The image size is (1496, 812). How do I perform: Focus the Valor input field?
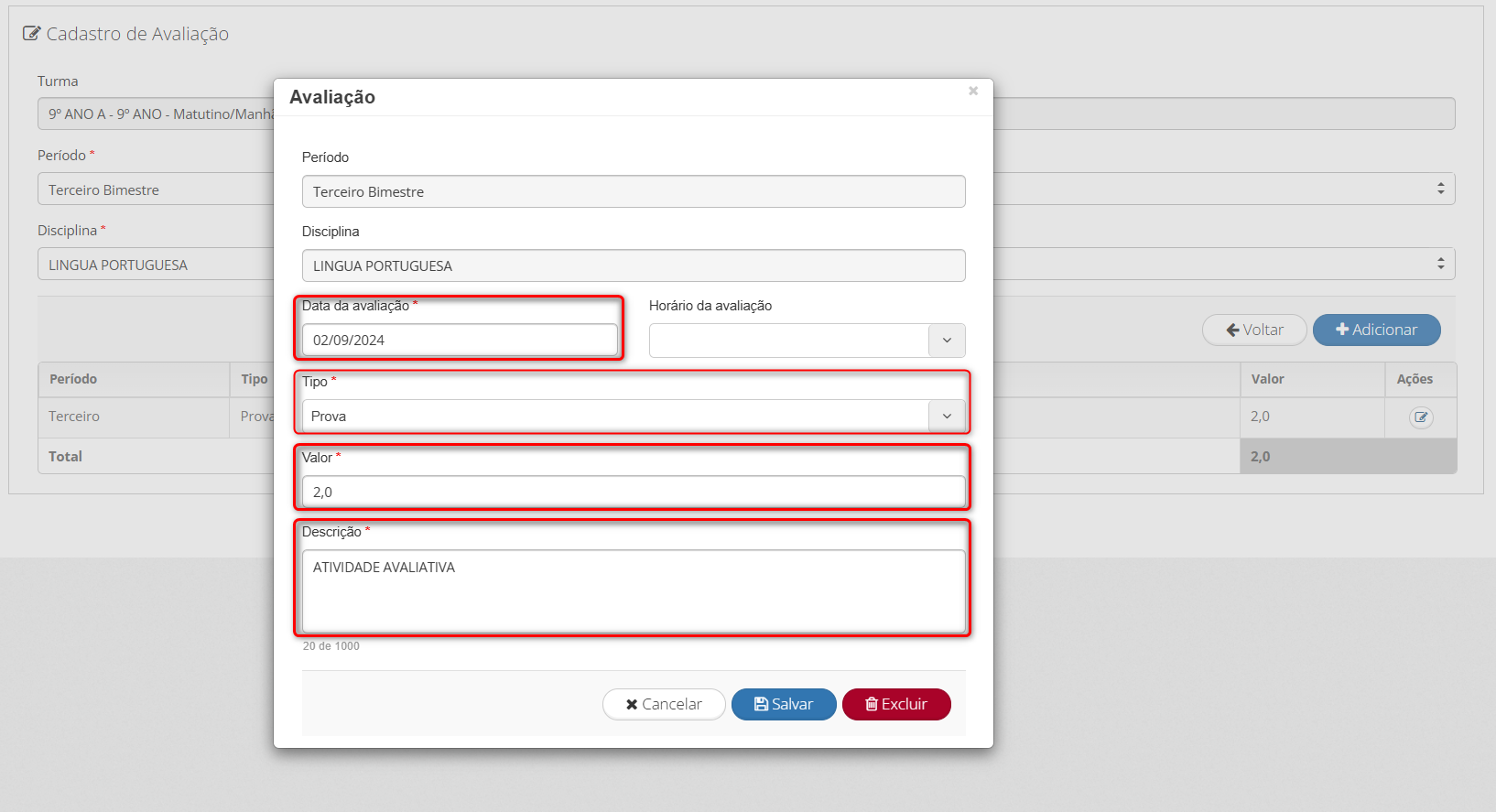tap(634, 492)
